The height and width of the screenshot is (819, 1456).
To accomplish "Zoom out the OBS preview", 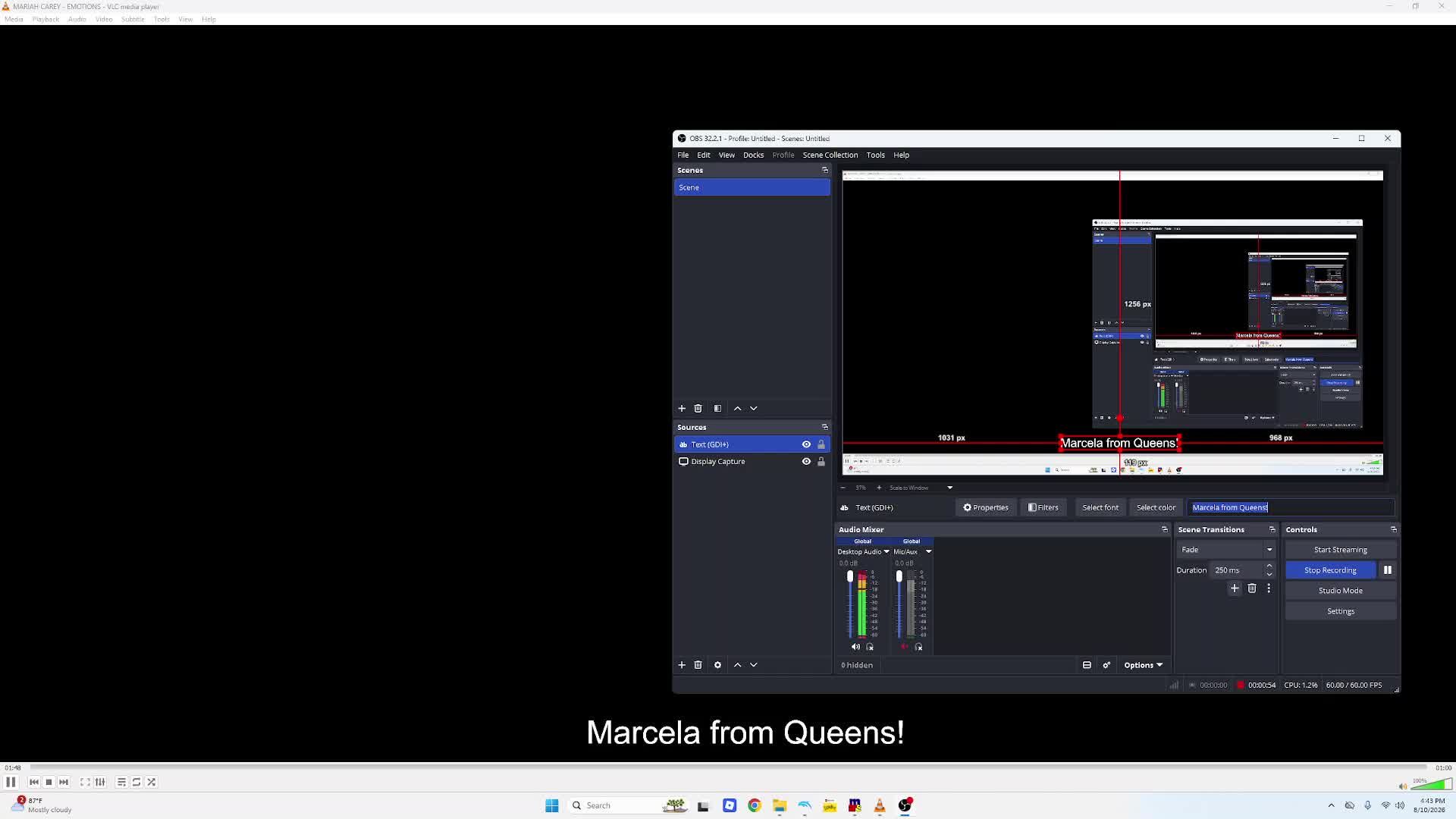I will [843, 488].
